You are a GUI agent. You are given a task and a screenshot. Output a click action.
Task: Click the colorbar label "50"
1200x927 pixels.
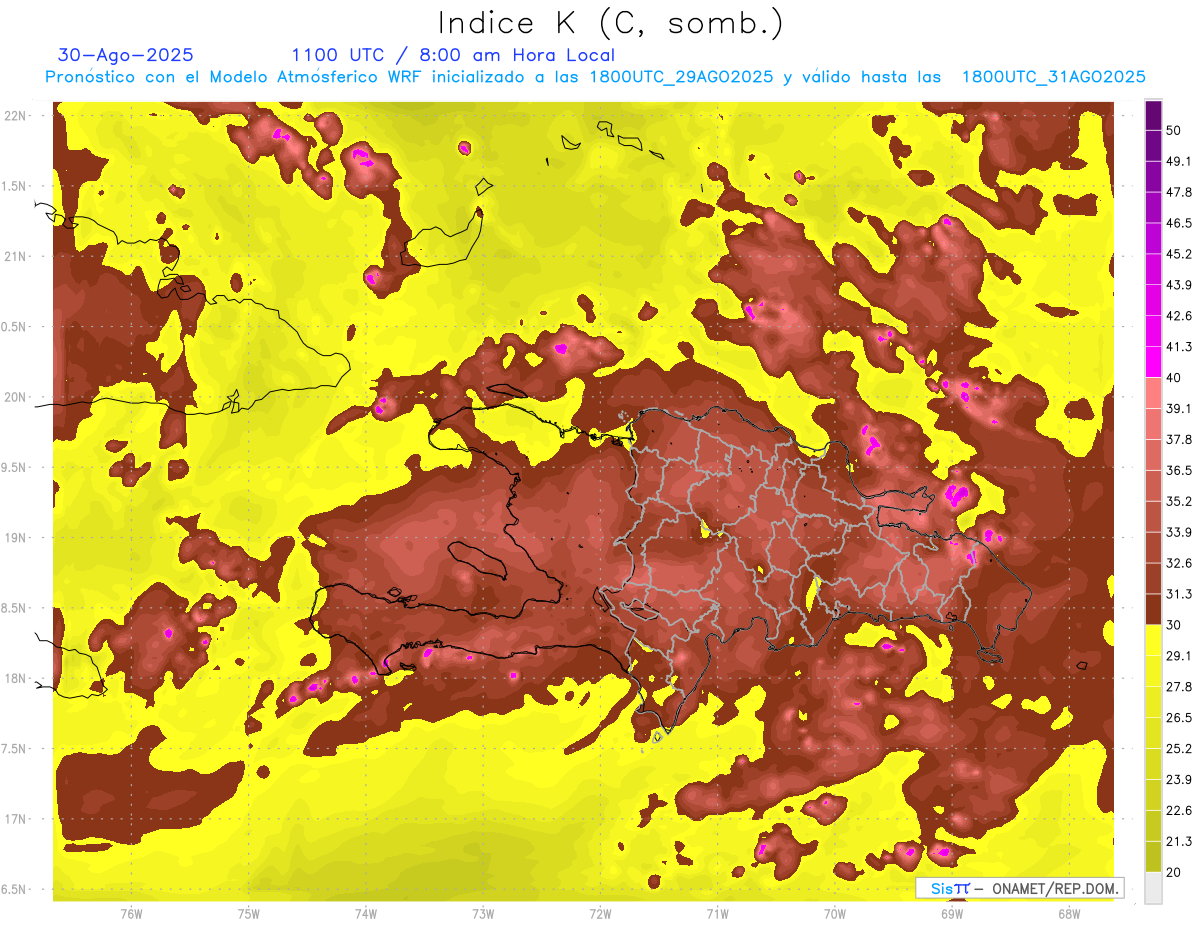1174,130
